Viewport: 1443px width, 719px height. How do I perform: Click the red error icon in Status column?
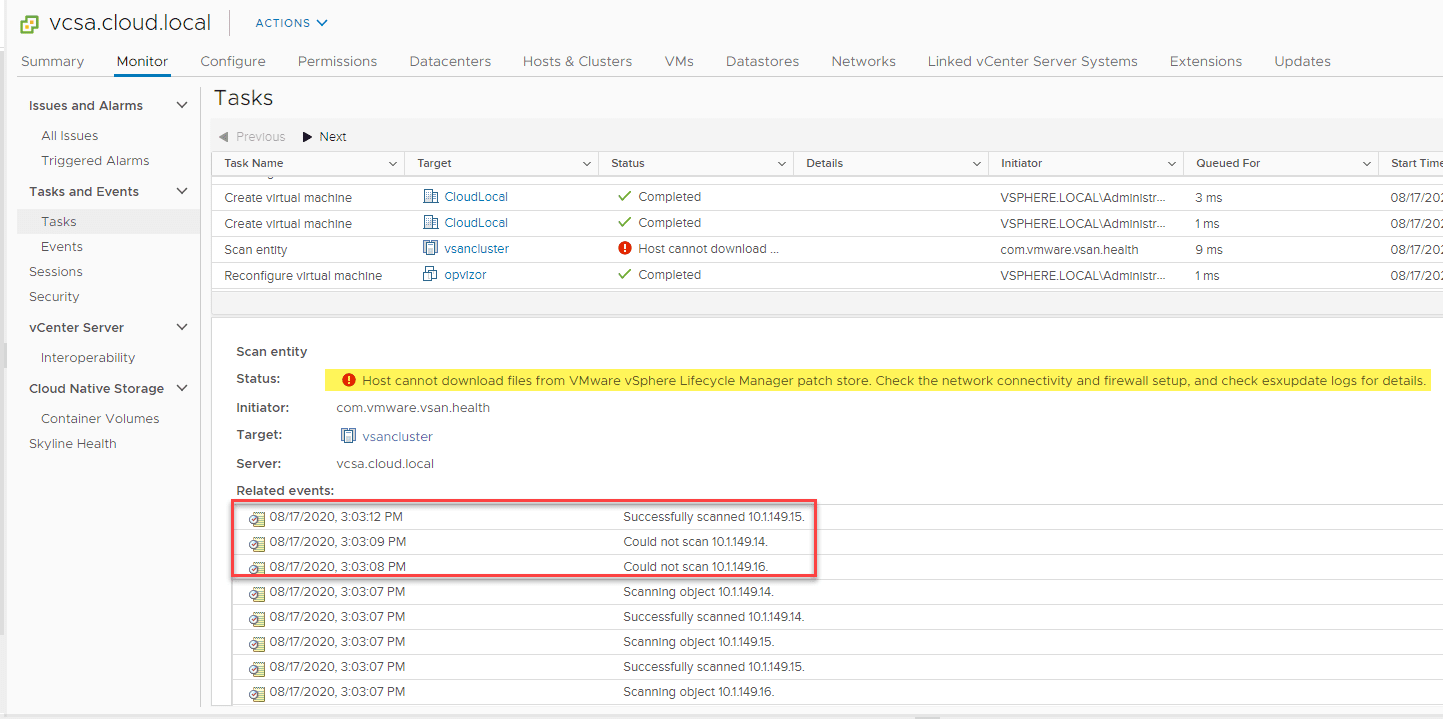coord(625,248)
